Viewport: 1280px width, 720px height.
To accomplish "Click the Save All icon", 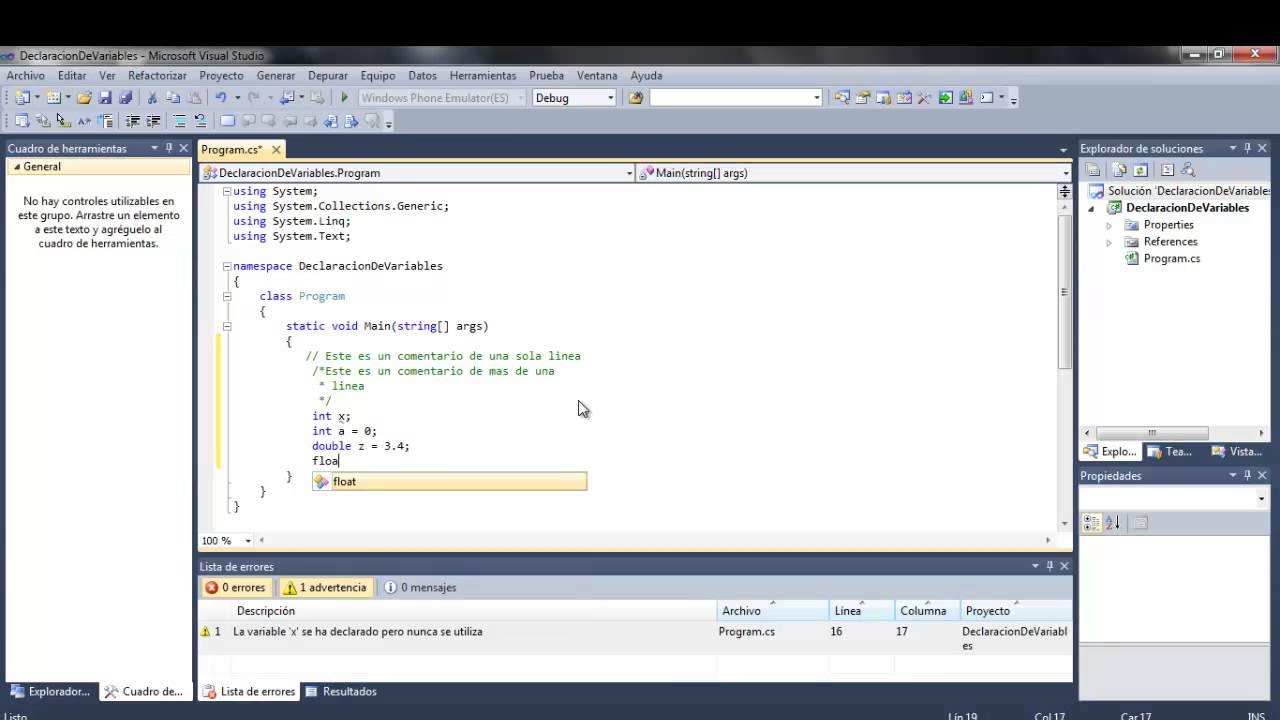I will [x=126, y=97].
